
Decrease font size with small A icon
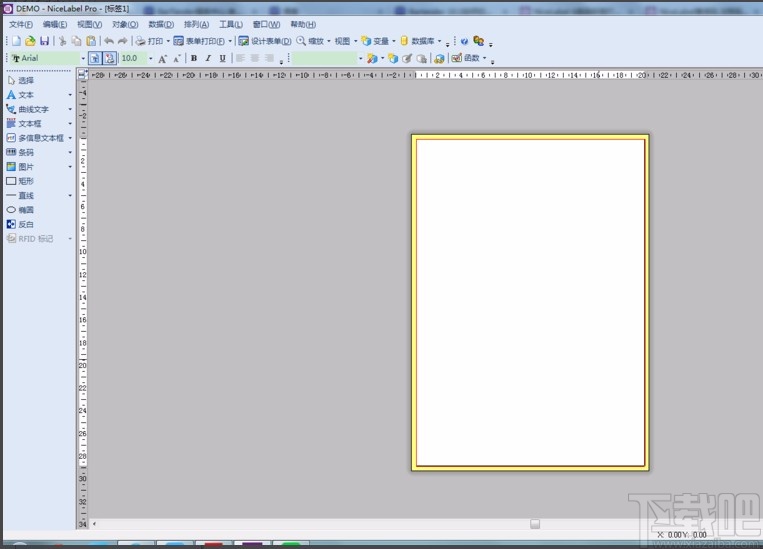point(177,59)
